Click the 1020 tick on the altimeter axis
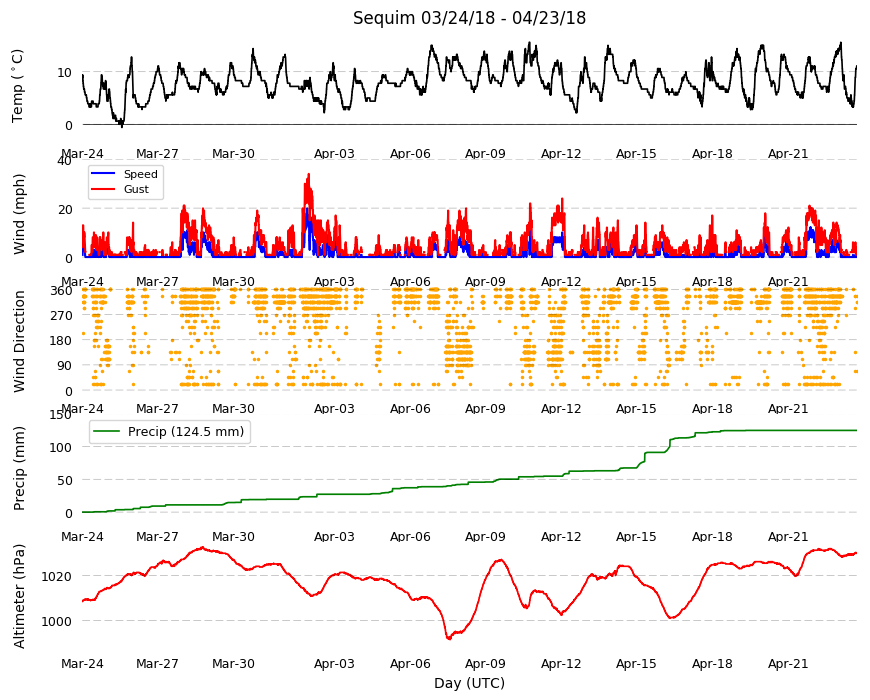Screen dimensions: 870x700 57,576
